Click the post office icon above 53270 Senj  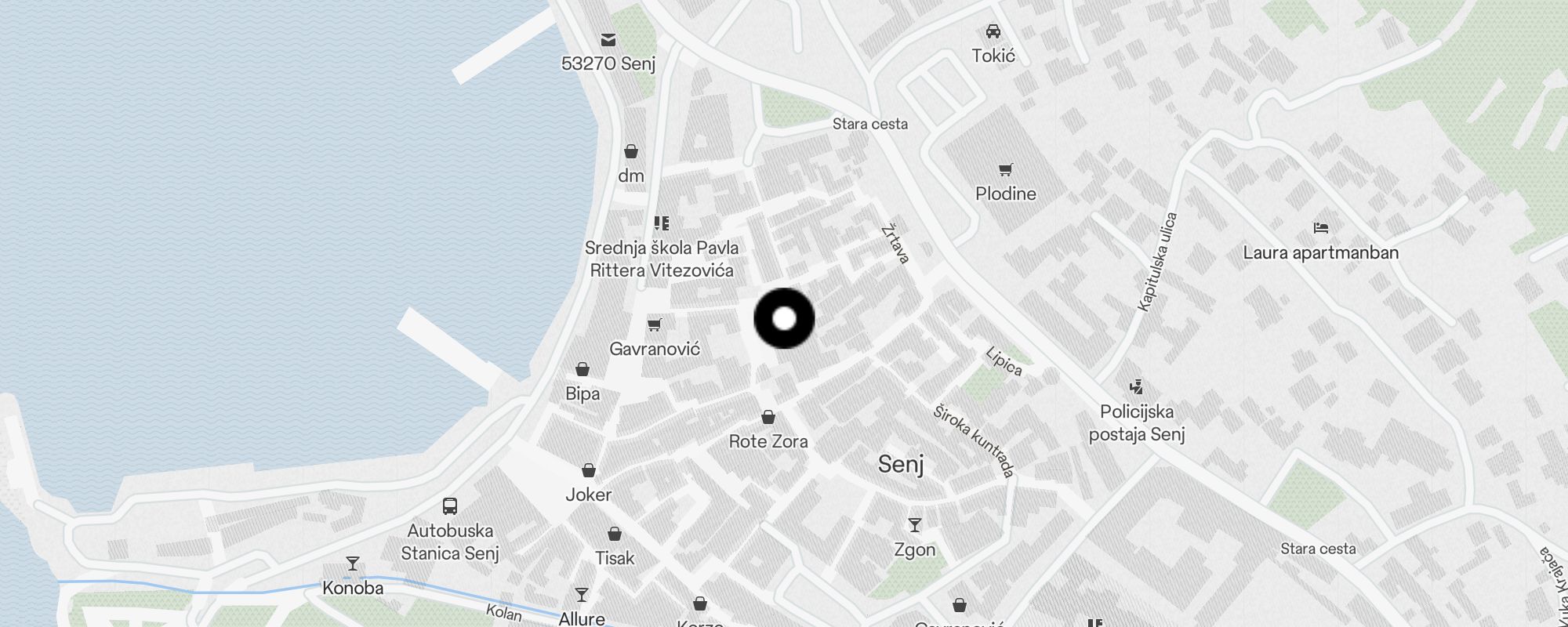coord(608,39)
